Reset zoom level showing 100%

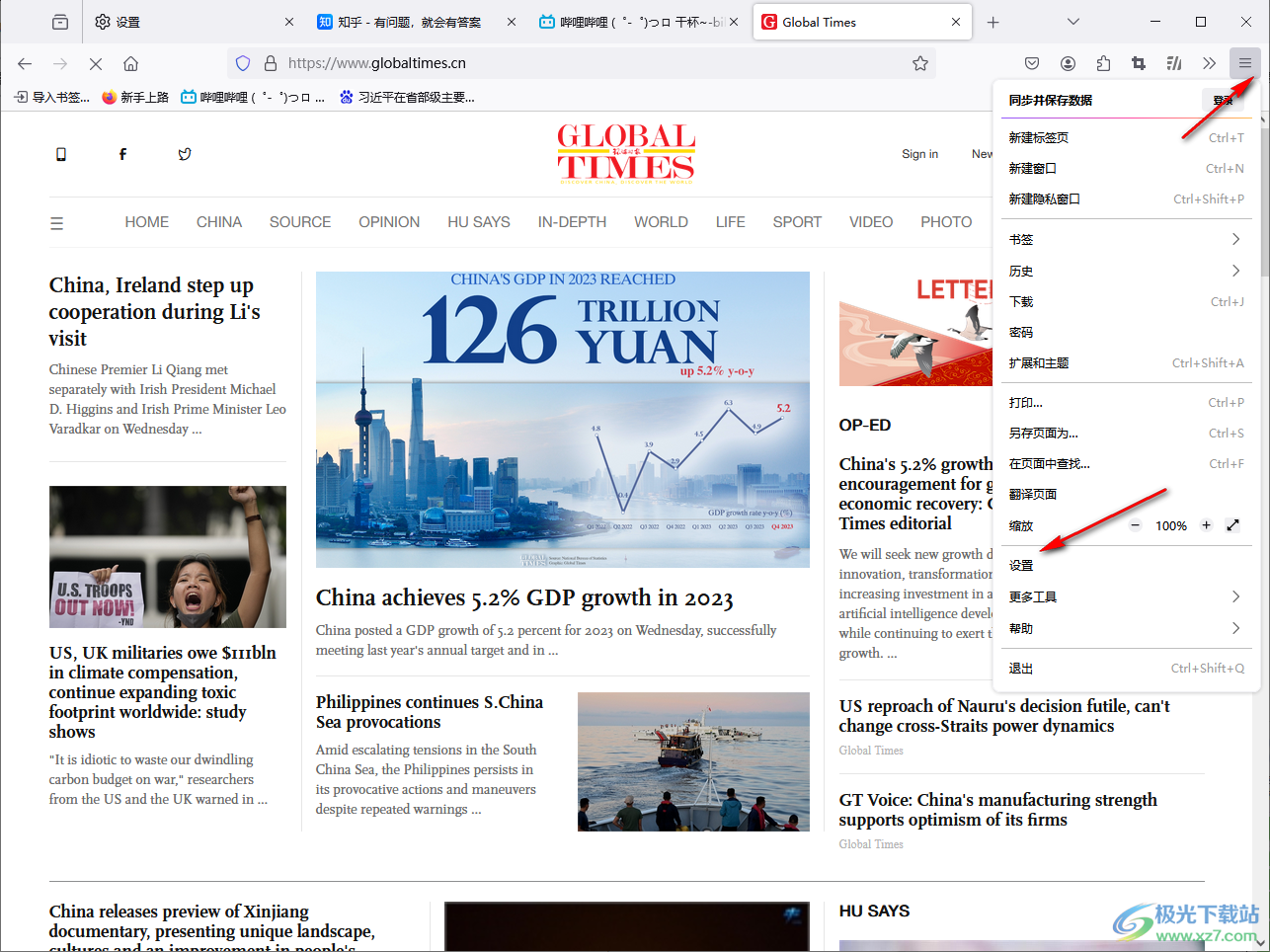1171,525
